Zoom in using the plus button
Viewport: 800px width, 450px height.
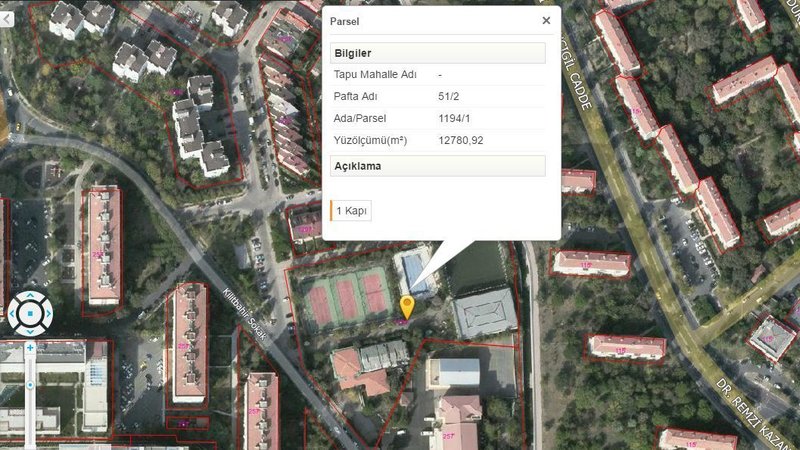click(30, 347)
